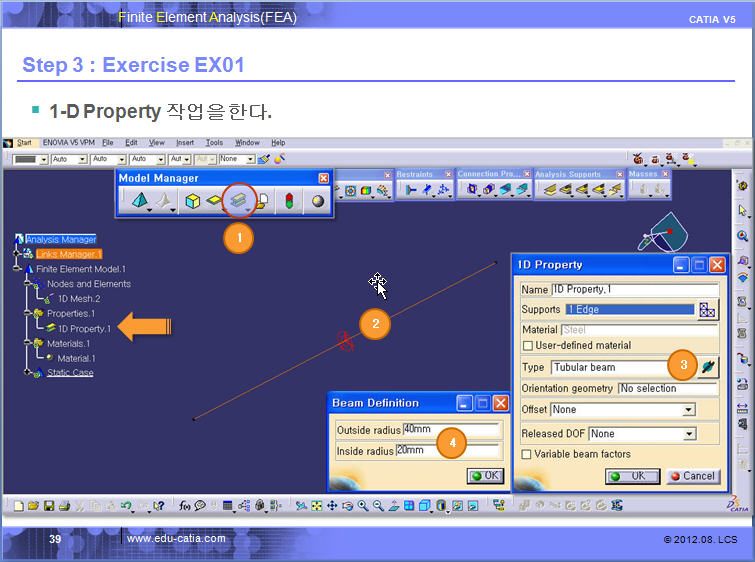Select 1D Property.1 in the tree

(84, 328)
